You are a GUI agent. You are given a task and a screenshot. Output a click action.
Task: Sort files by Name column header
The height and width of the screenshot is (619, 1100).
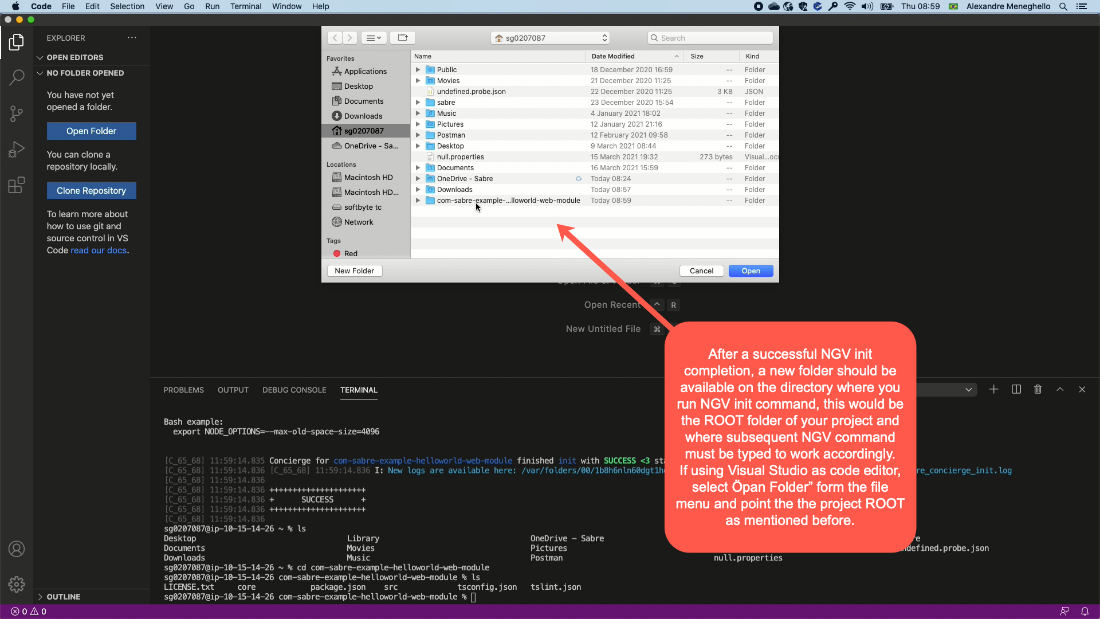[x=498, y=56]
